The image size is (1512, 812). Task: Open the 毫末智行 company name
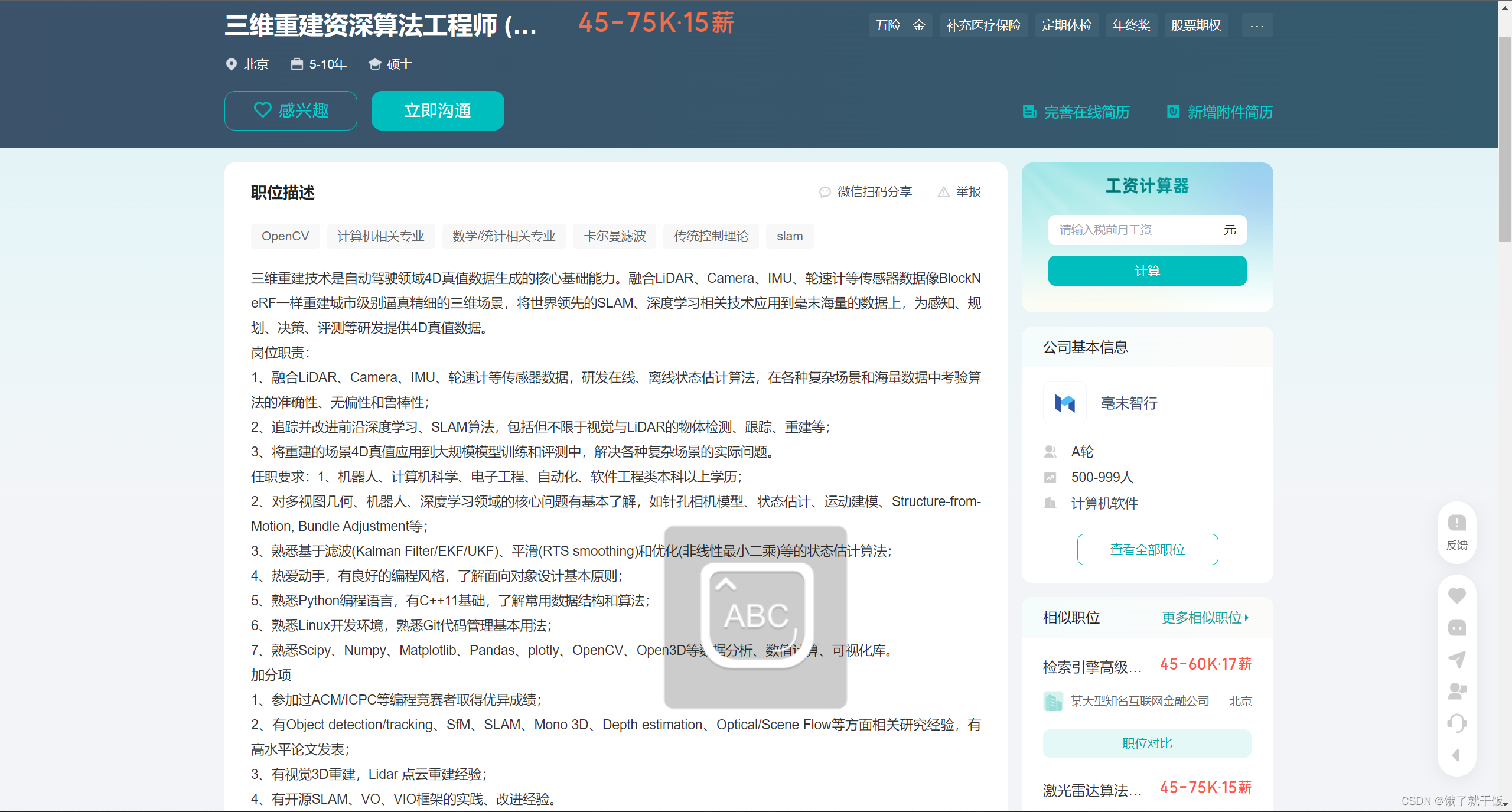[x=1129, y=403]
